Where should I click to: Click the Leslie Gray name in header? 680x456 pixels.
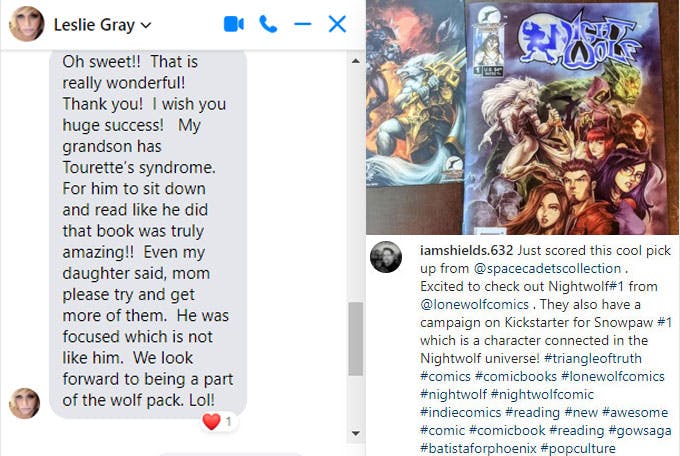(x=94, y=25)
